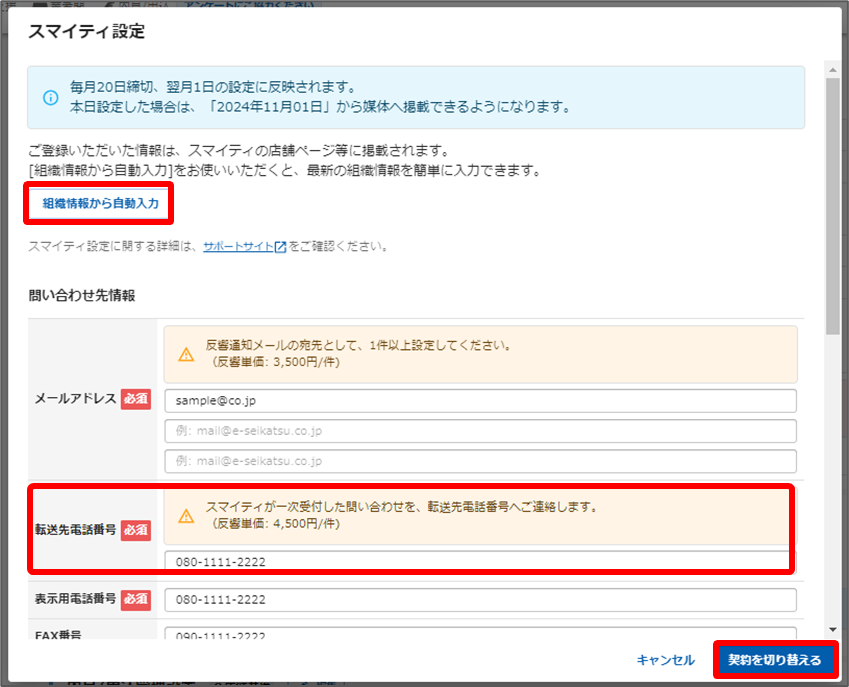Click the 必須 badge next to 転送先電話番号

(x=136, y=530)
